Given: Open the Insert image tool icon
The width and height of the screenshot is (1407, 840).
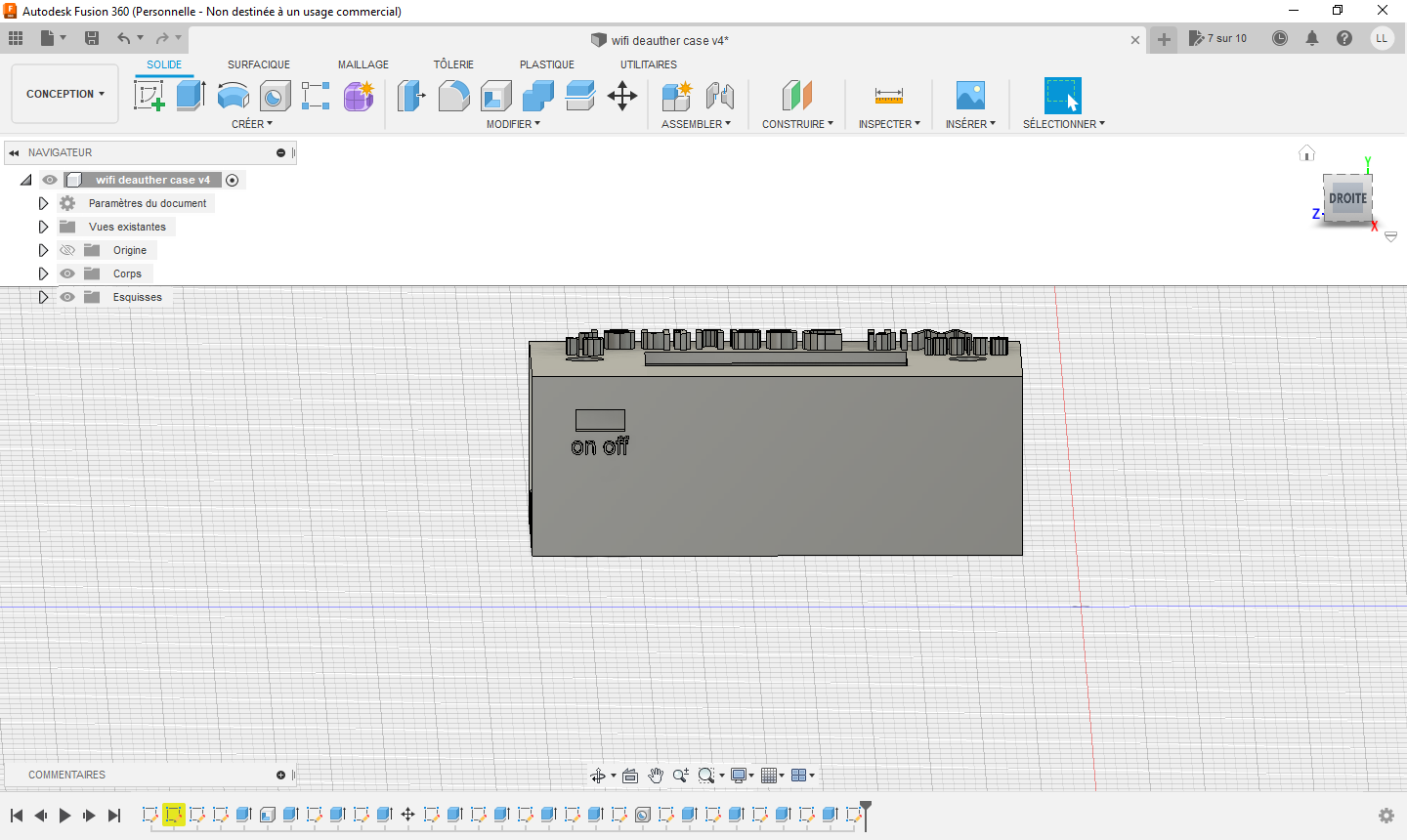Looking at the screenshot, I should 970,96.
